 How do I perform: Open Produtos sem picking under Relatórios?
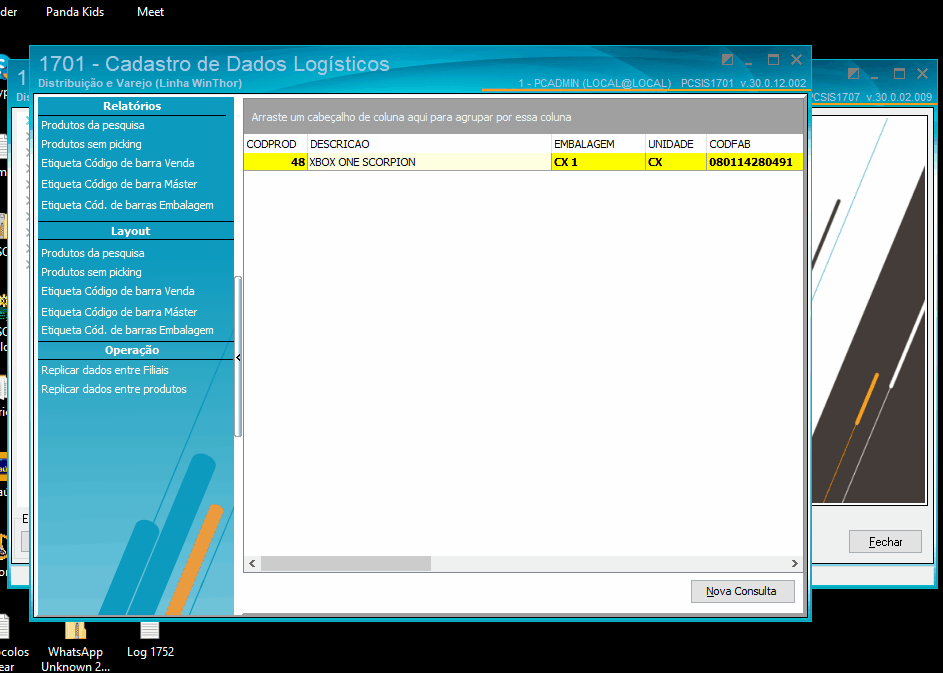coord(91,144)
